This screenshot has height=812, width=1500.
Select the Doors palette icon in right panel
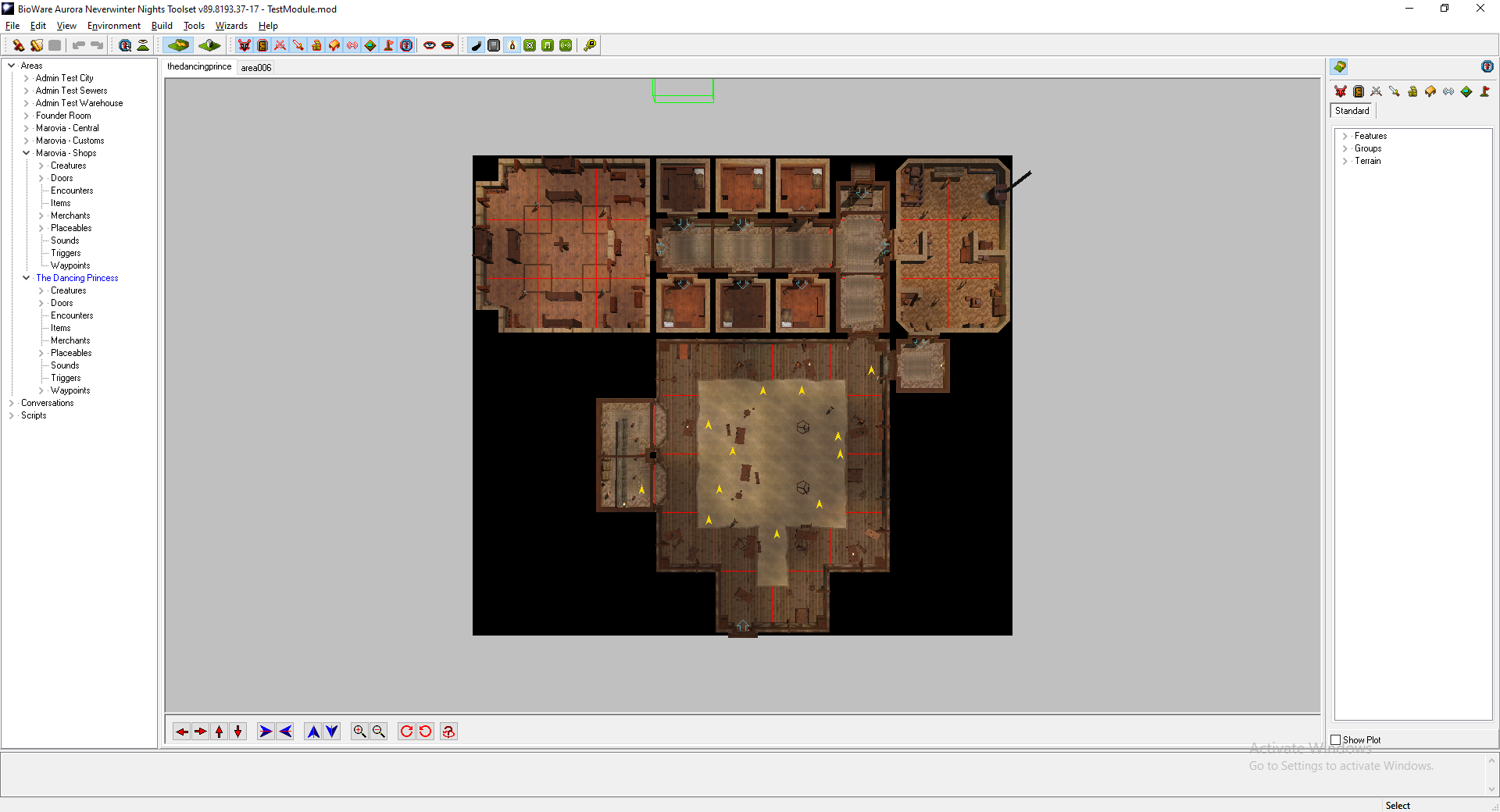[x=1359, y=91]
